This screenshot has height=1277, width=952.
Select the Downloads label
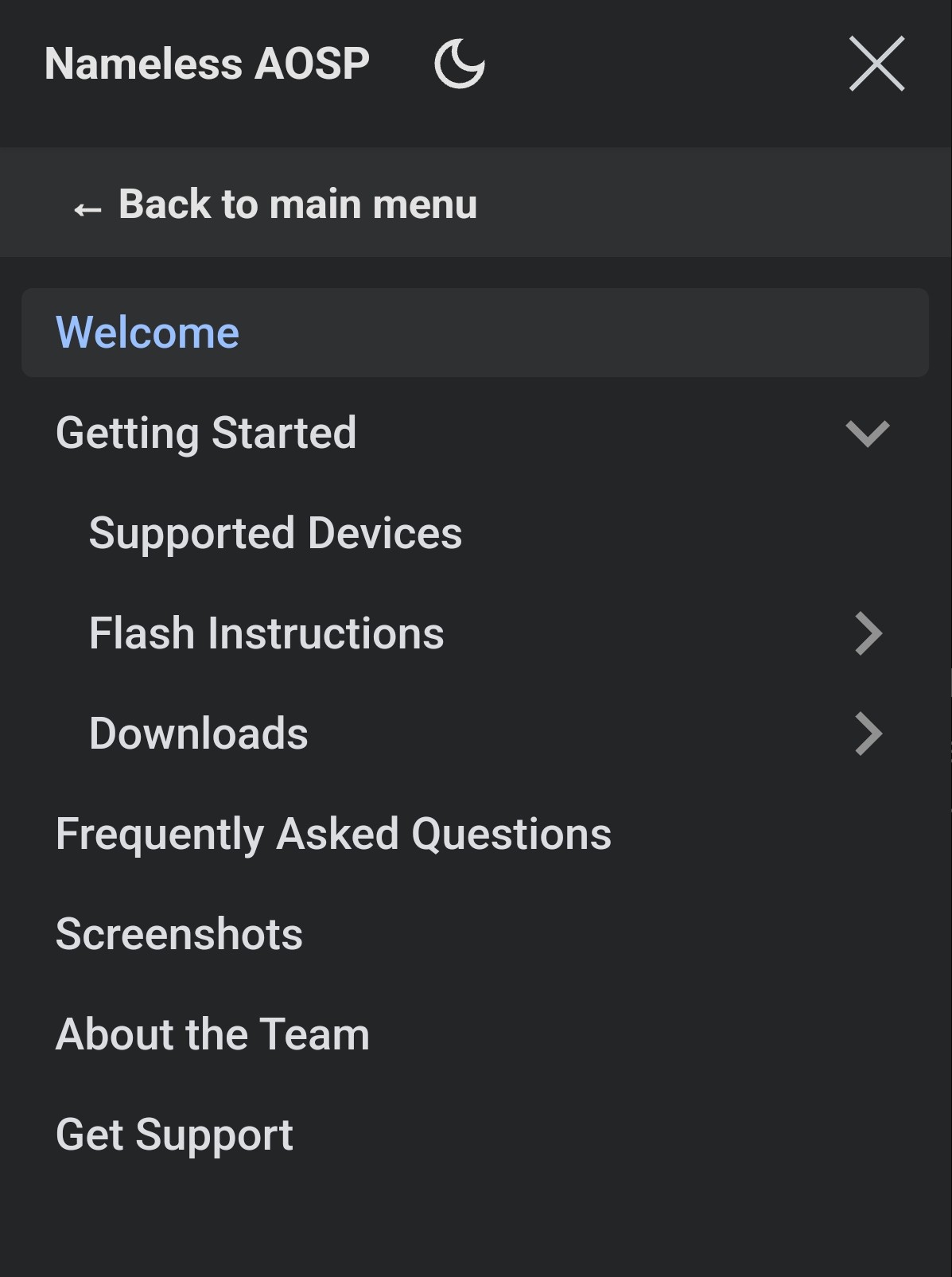(x=199, y=734)
